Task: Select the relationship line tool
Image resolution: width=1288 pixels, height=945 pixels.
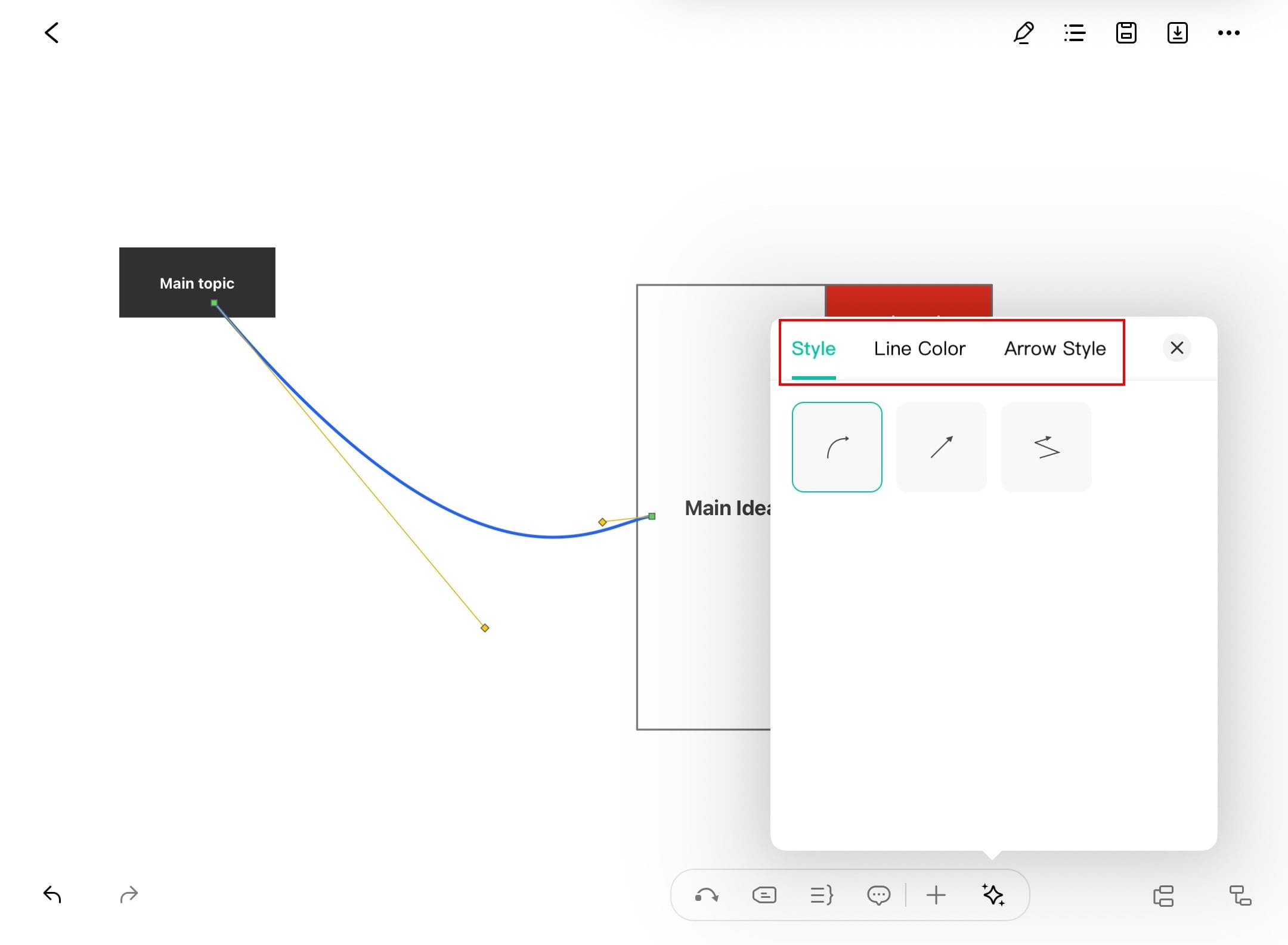Action: [x=707, y=895]
